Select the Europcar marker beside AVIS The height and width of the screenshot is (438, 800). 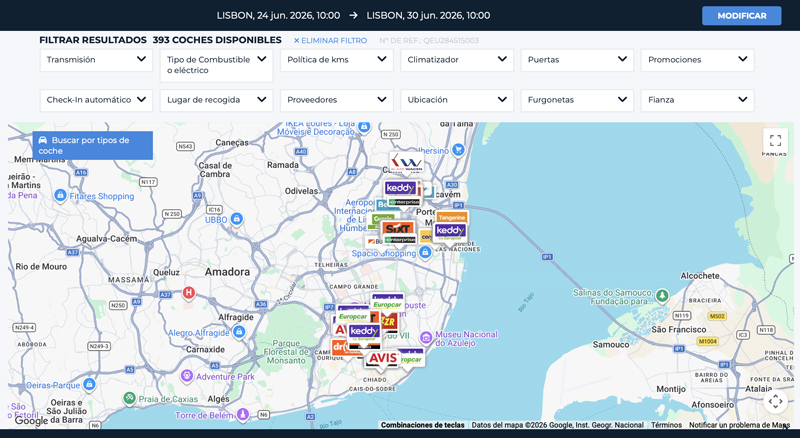click(x=412, y=359)
